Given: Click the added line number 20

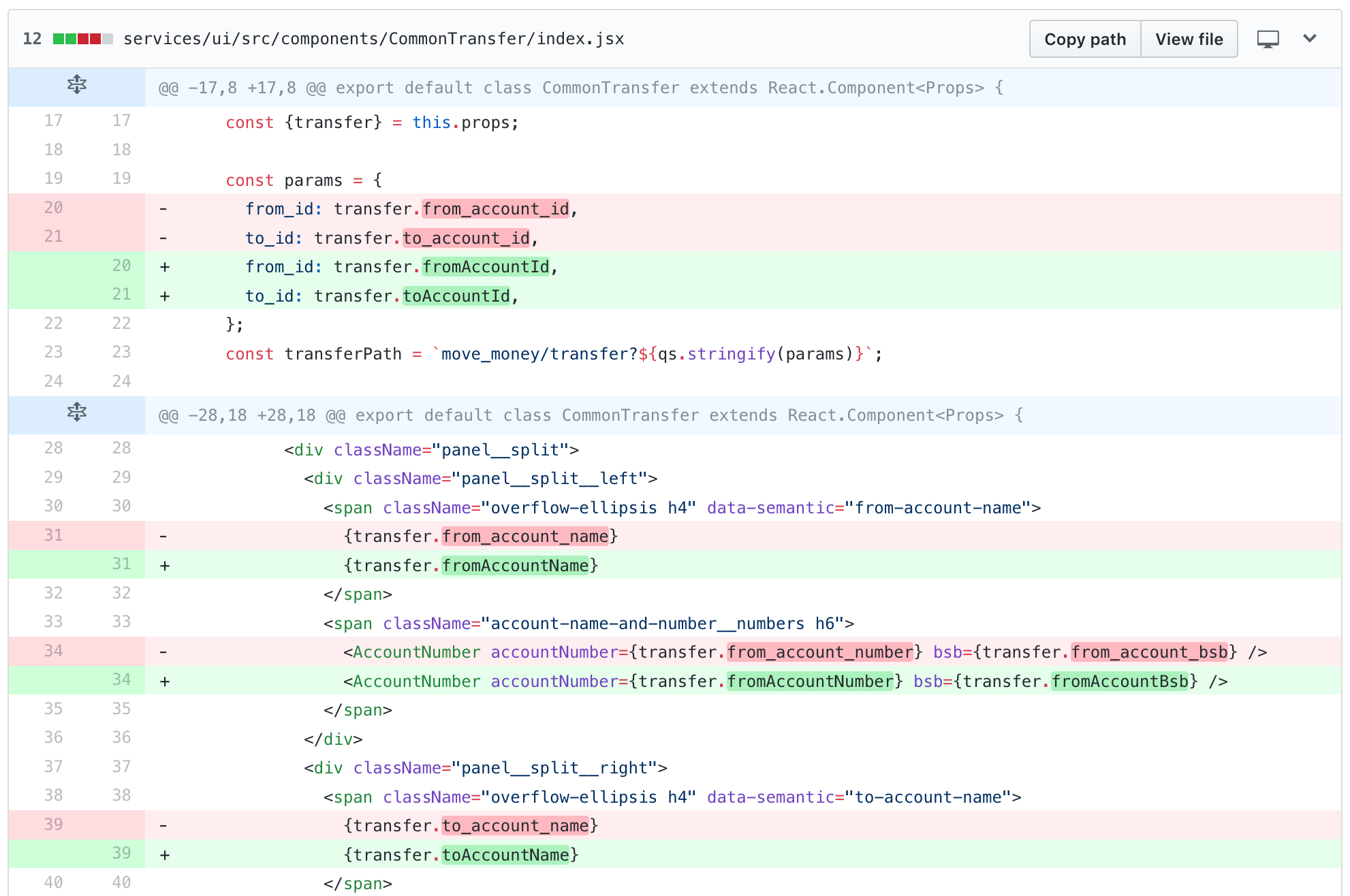Looking at the screenshot, I should click(x=121, y=266).
